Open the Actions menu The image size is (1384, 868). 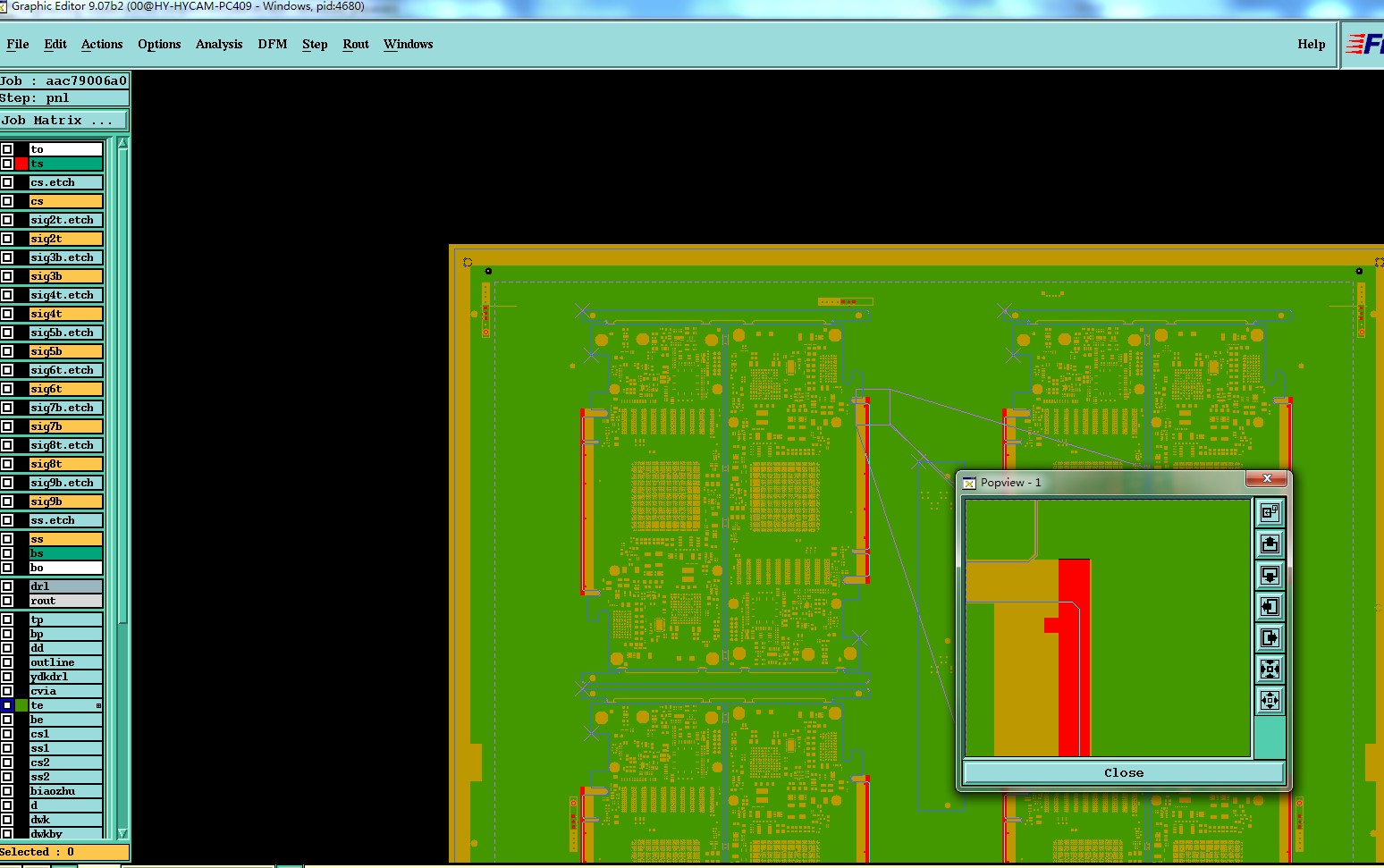[x=102, y=44]
